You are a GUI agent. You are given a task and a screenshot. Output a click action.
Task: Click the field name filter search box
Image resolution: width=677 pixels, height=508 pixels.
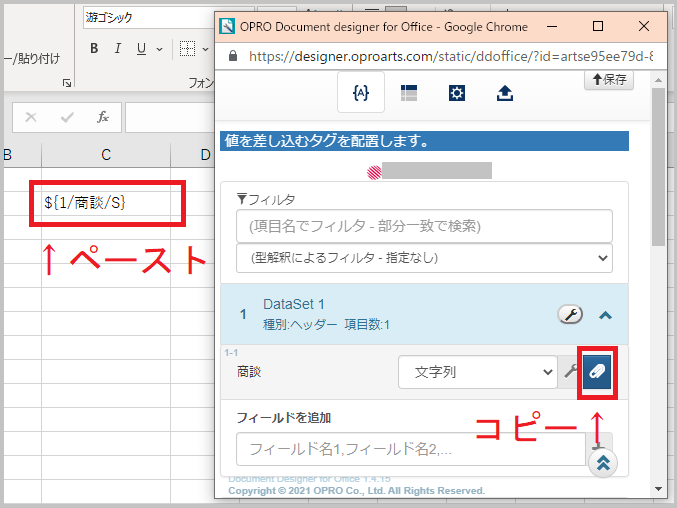coord(424,226)
